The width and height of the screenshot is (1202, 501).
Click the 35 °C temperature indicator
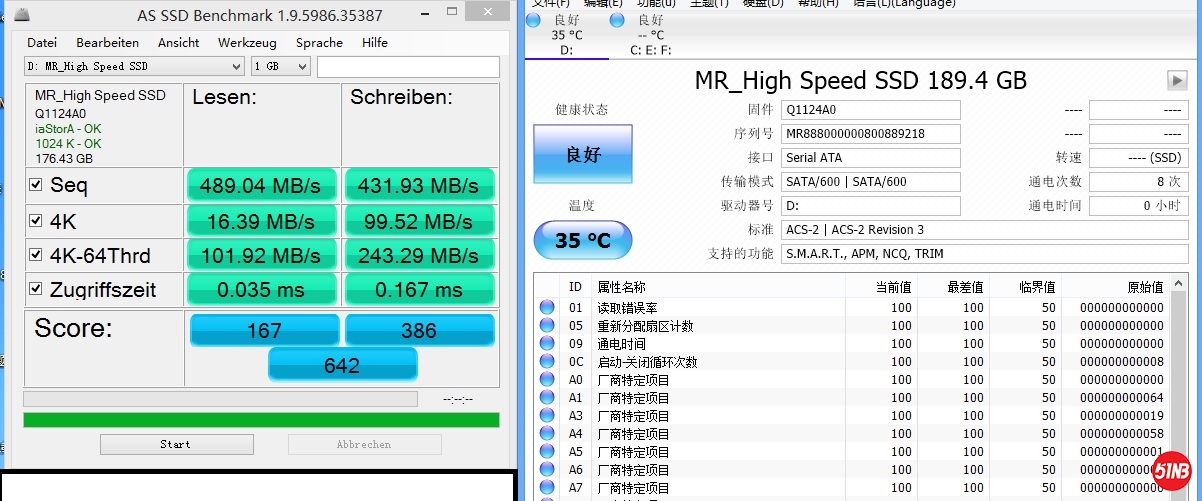click(582, 241)
